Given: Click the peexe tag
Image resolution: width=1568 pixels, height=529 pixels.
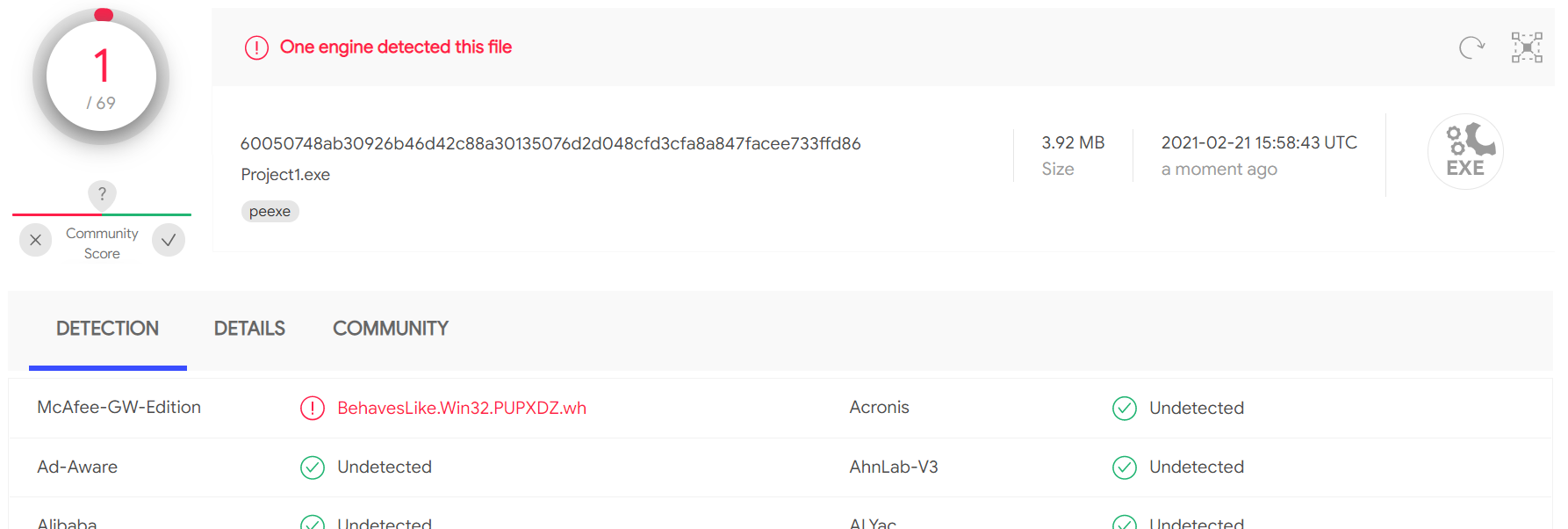Looking at the screenshot, I should coord(270,211).
